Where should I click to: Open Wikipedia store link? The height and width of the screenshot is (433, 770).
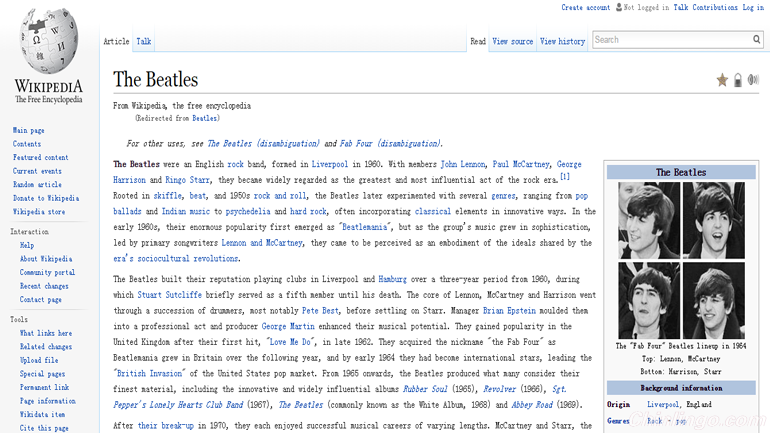[39, 212]
